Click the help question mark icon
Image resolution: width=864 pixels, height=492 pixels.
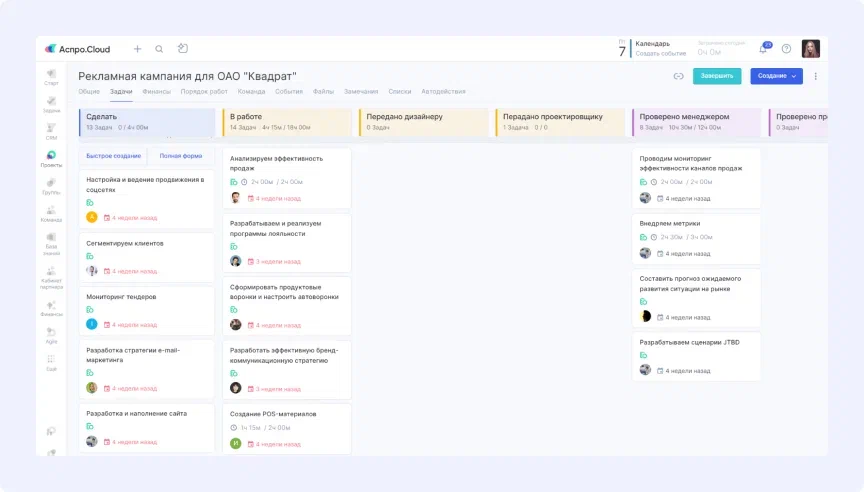(786, 49)
